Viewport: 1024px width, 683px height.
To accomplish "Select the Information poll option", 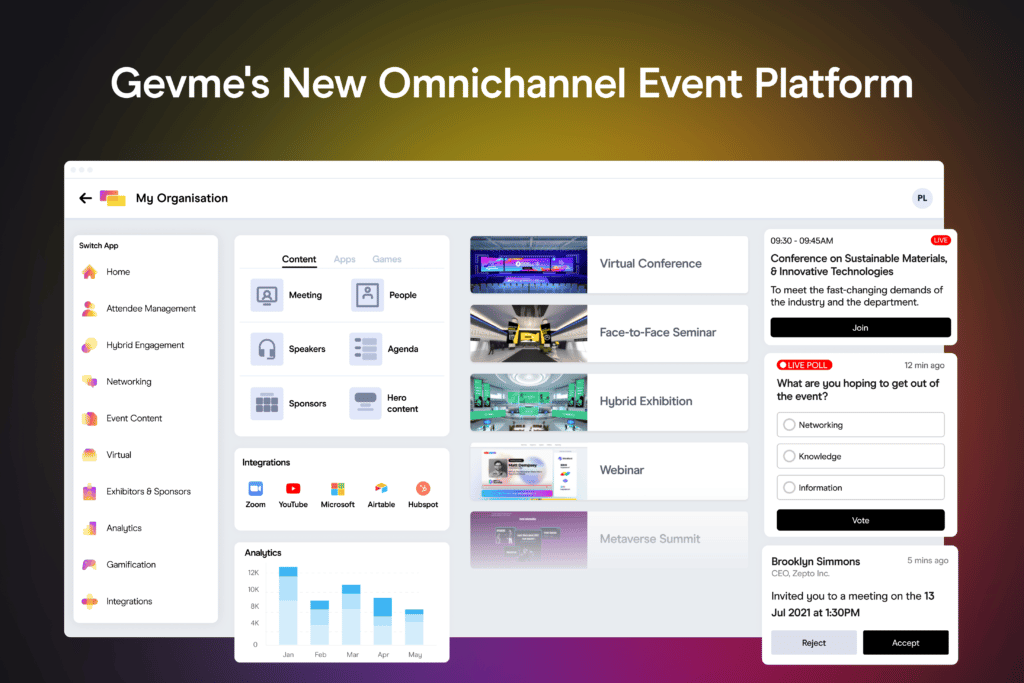I will pos(860,487).
